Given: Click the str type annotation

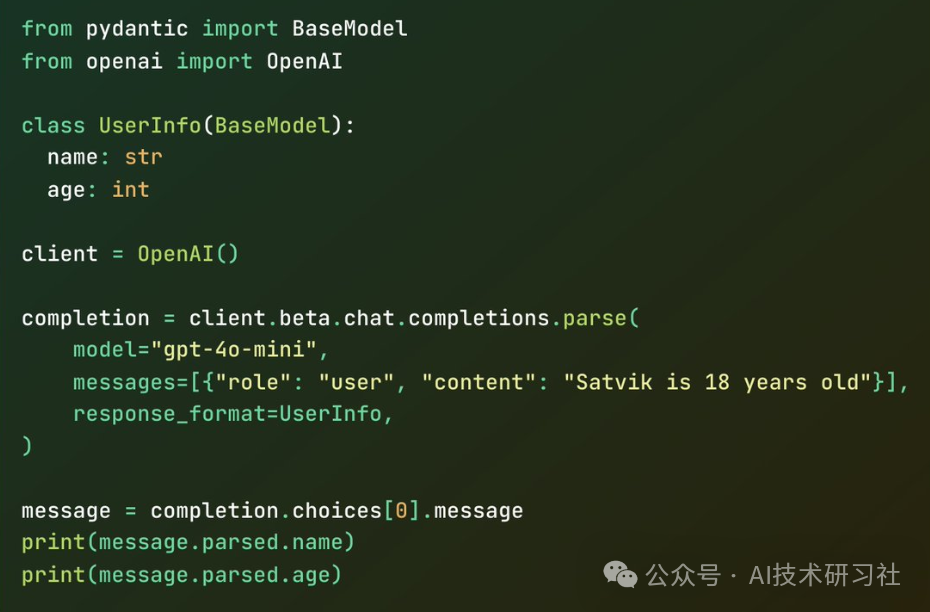Looking at the screenshot, I should pyautogui.click(x=143, y=157).
